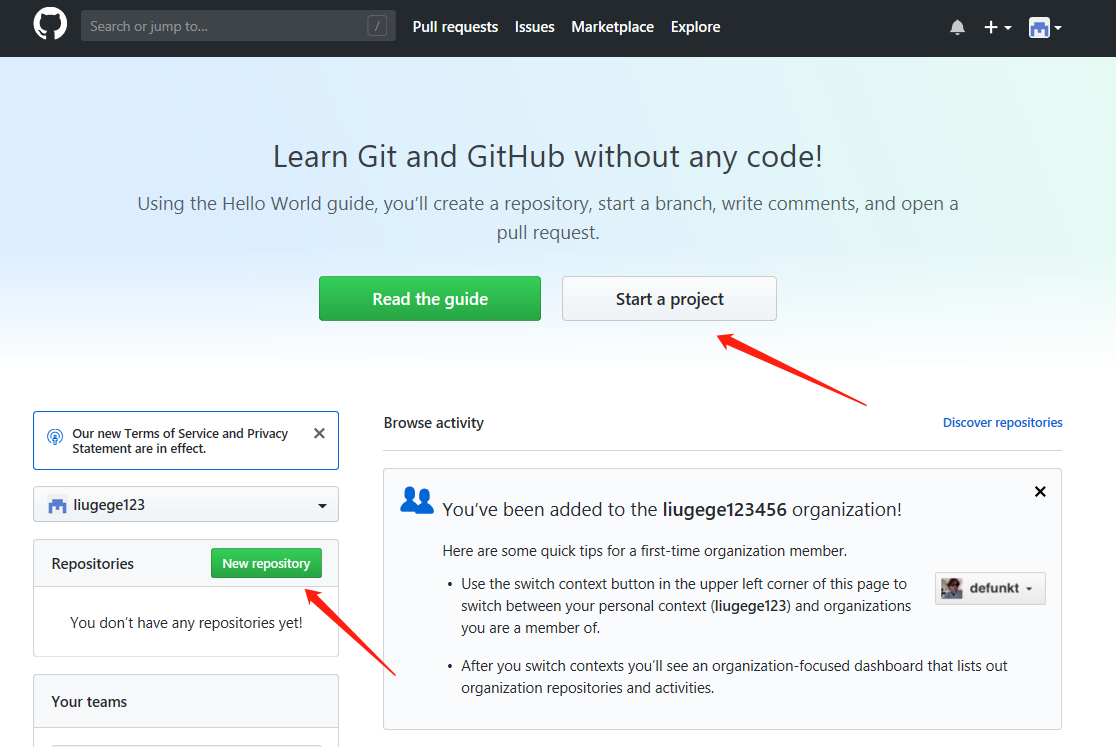Screen dimensions: 1116x747
Task: Expand the plus create-new dropdown
Action: [x=997, y=27]
